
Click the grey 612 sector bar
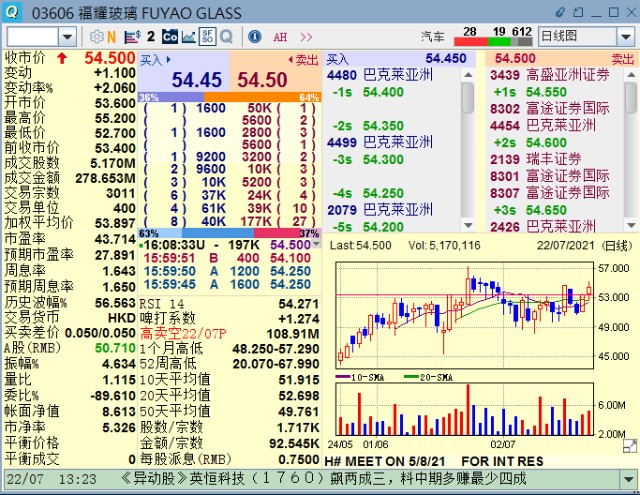(522, 41)
